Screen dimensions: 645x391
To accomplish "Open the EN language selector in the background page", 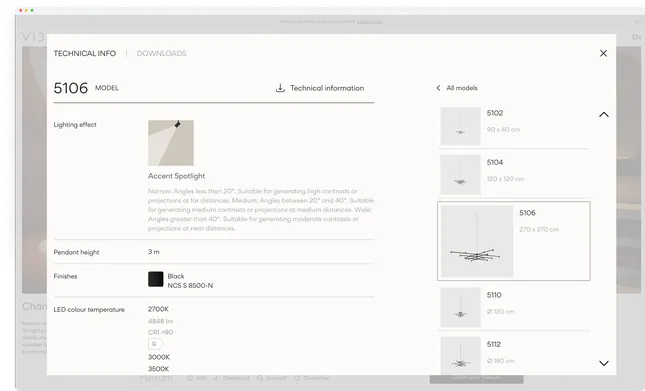I will coord(636,37).
